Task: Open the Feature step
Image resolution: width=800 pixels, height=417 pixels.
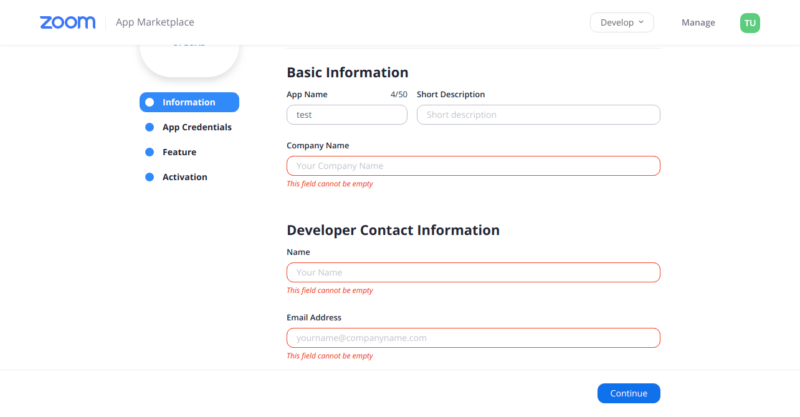Action: (x=179, y=152)
